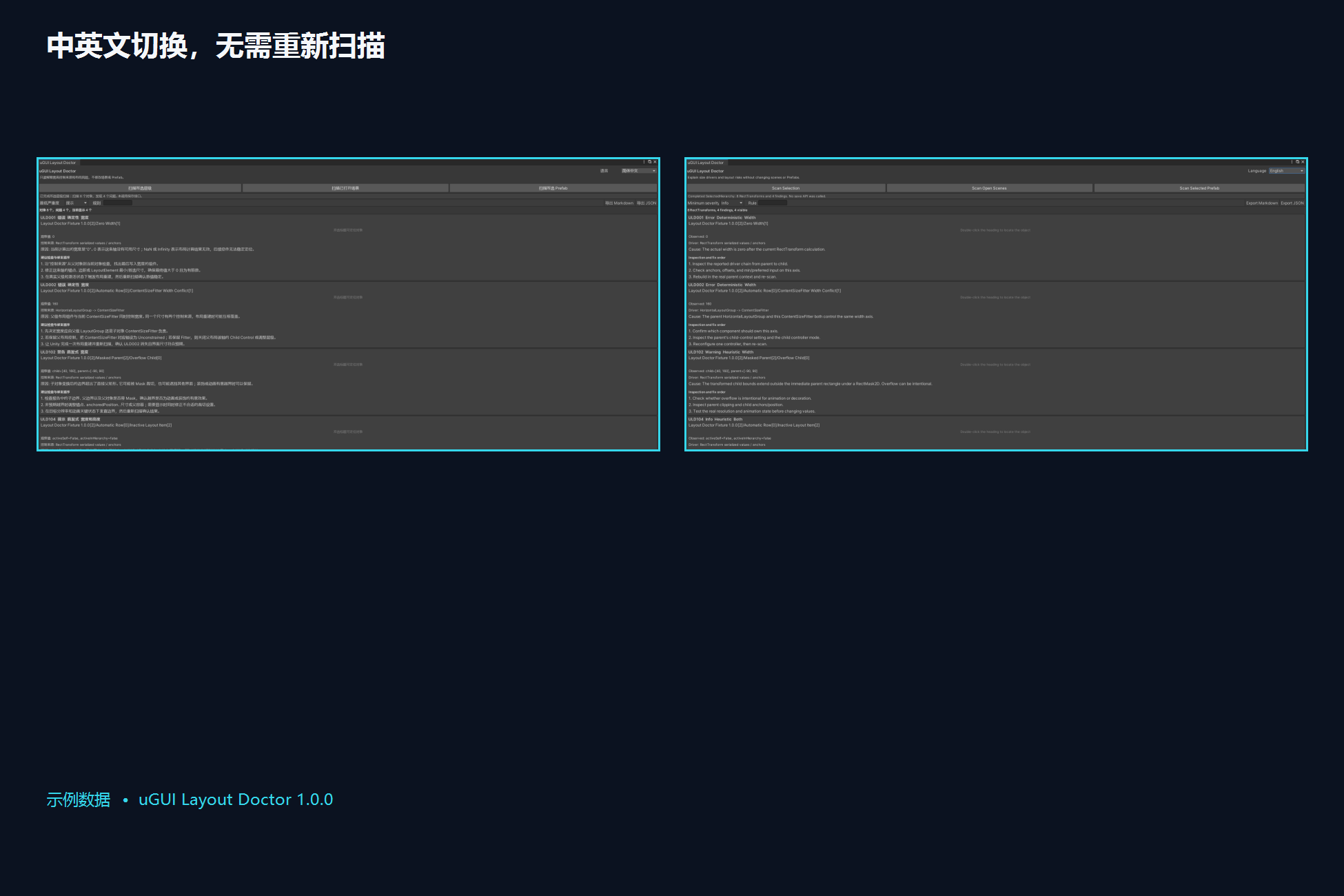Open the kebab menu of the English window
This screenshot has height=896, width=1344.
coord(1292,162)
